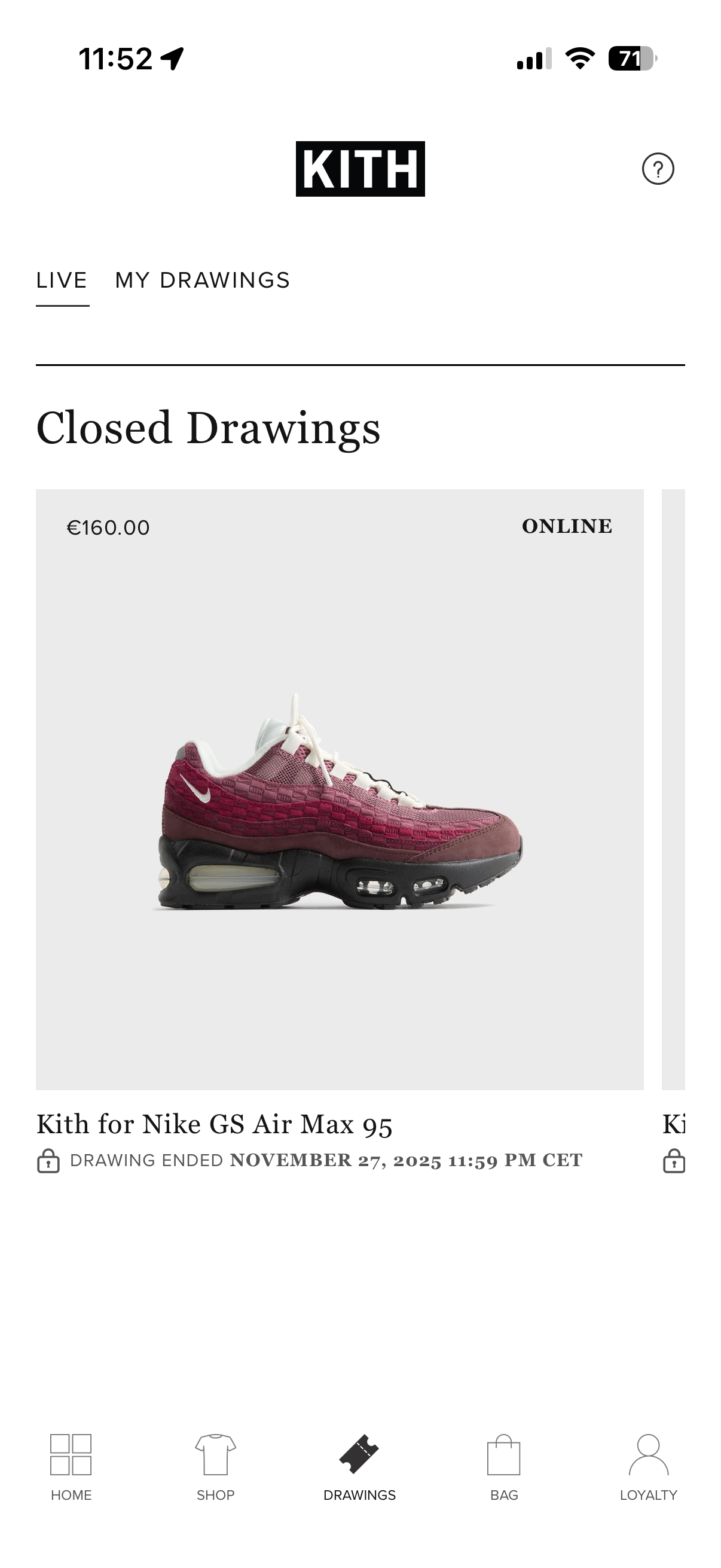The height and width of the screenshot is (1568, 721).
Task: Open the partially visible next drawing card
Action: (673, 789)
